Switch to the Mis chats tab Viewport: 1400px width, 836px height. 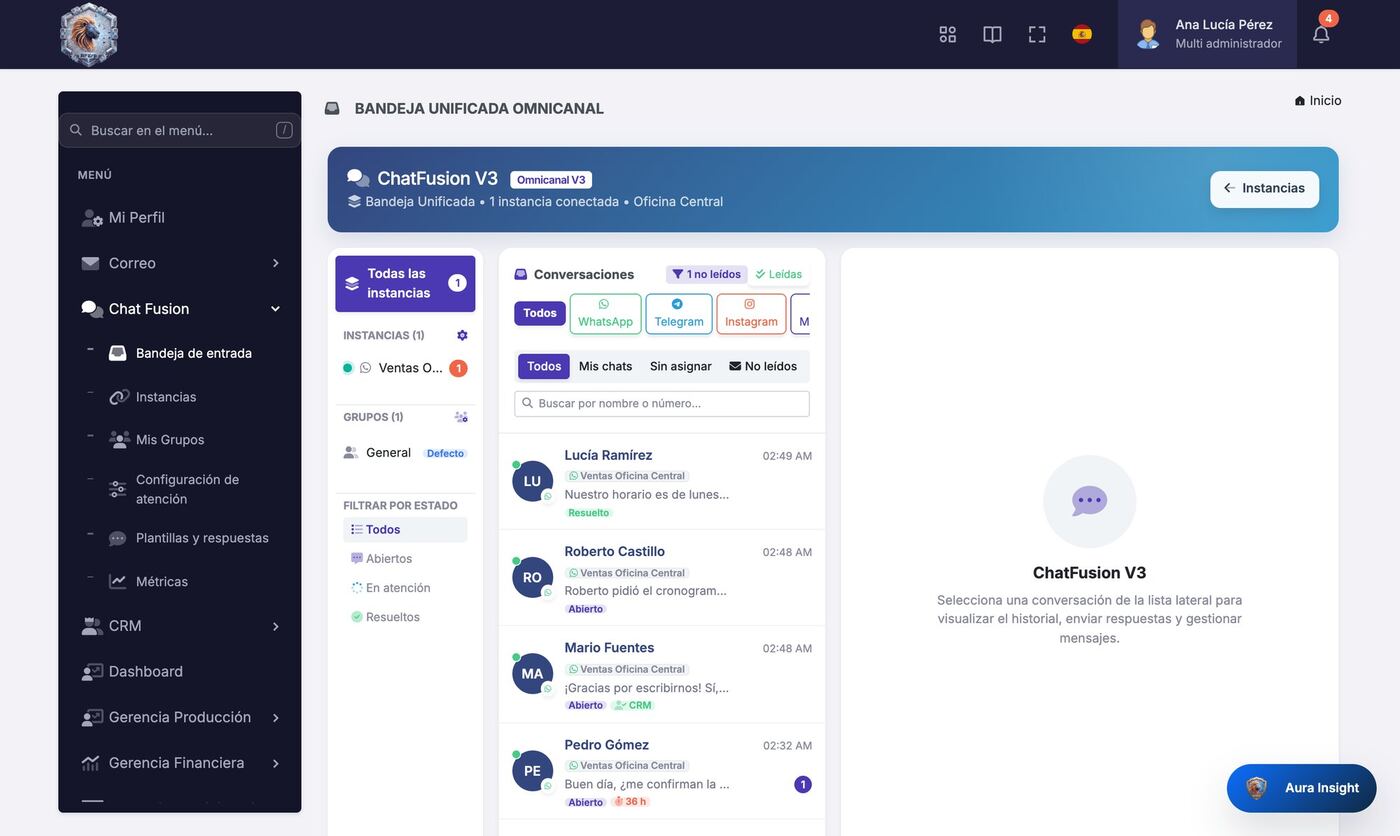click(x=605, y=366)
